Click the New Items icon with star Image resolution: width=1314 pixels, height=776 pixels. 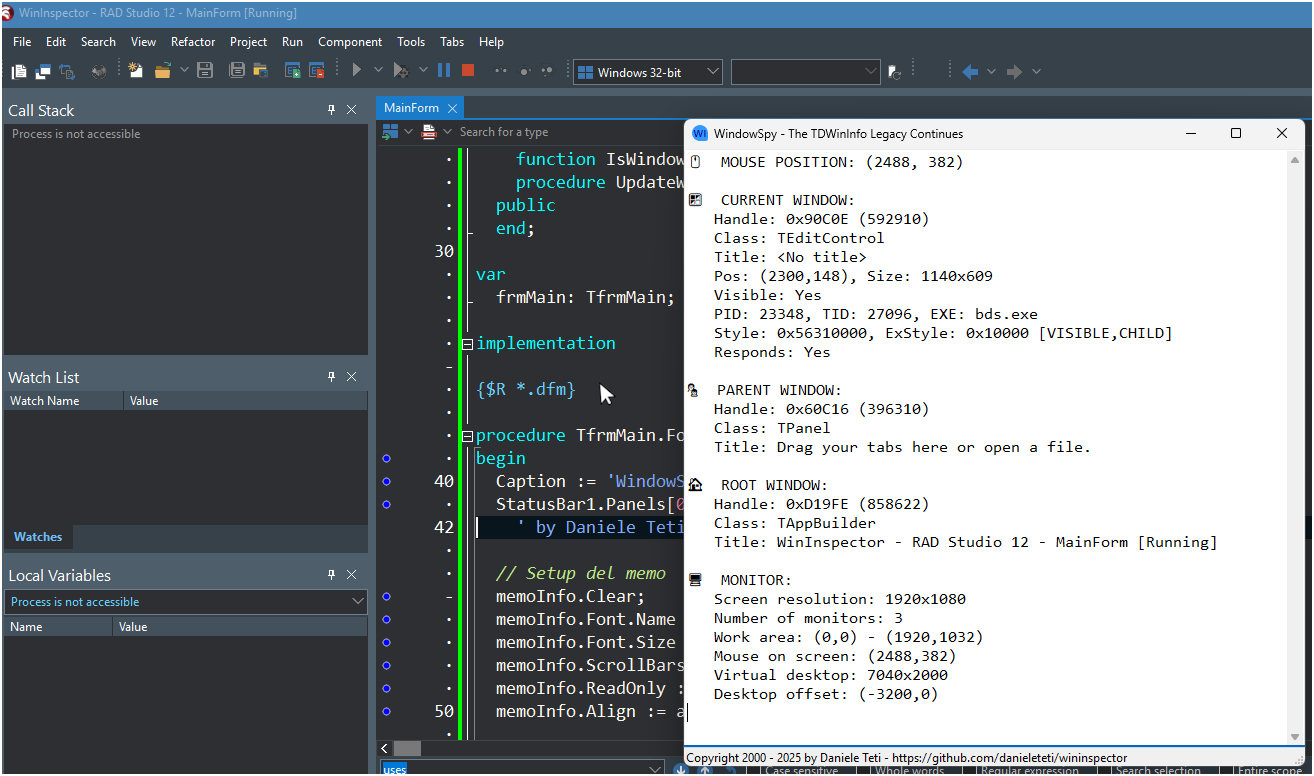coord(135,70)
